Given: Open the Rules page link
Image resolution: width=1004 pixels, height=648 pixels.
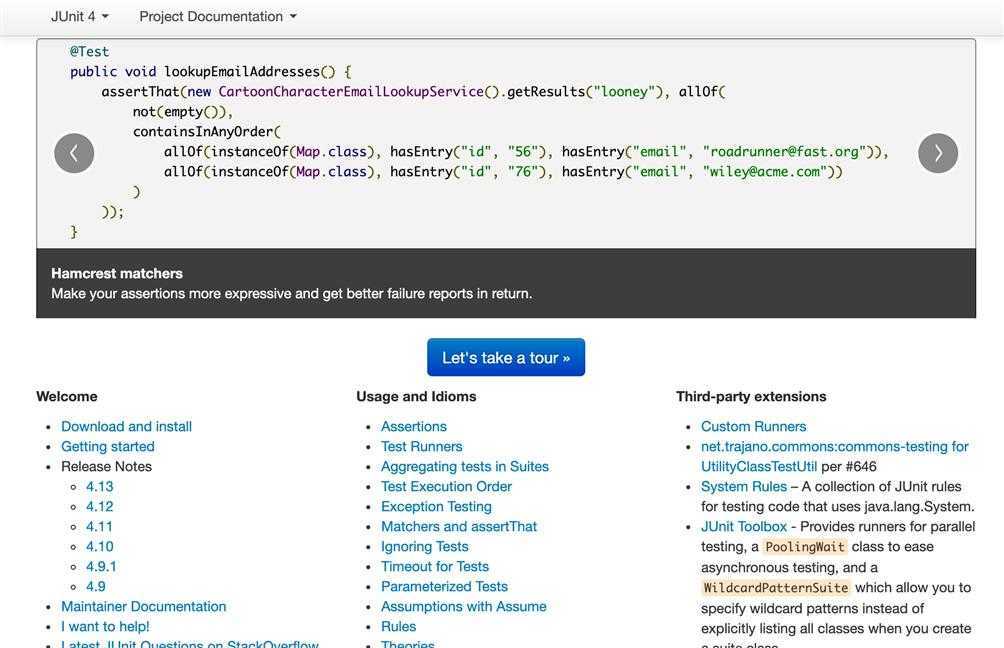Looking at the screenshot, I should click(398, 626).
